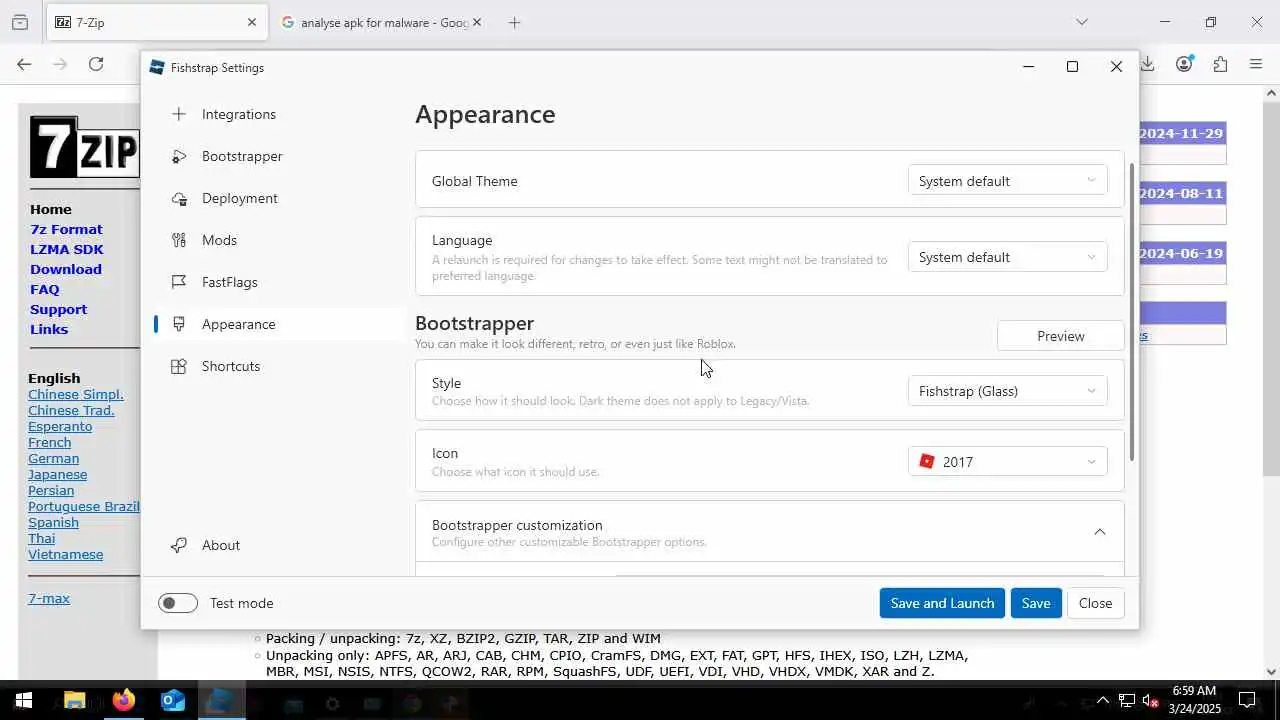Click the About question icon
Screen dimensions: 1280x720
179,545
